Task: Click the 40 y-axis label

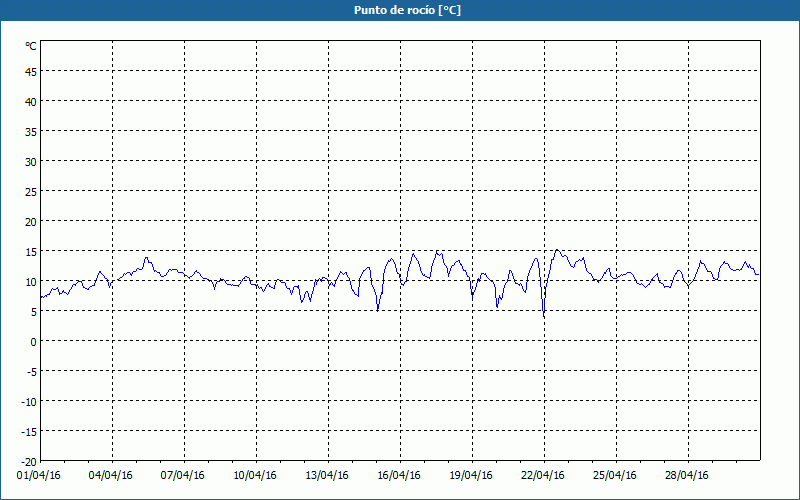Action: point(31,102)
